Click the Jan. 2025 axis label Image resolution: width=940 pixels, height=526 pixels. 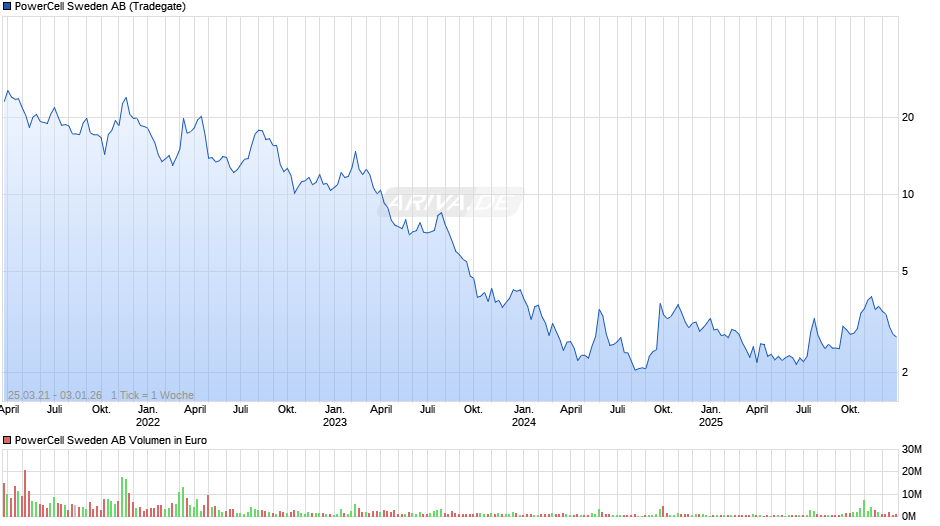[710, 416]
